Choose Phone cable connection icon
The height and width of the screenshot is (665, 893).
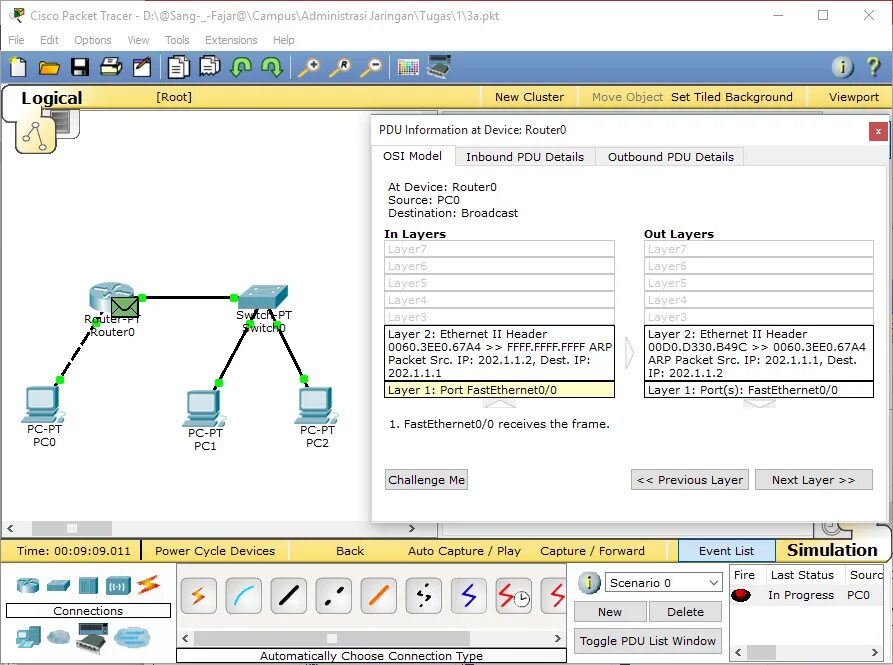coord(424,596)
